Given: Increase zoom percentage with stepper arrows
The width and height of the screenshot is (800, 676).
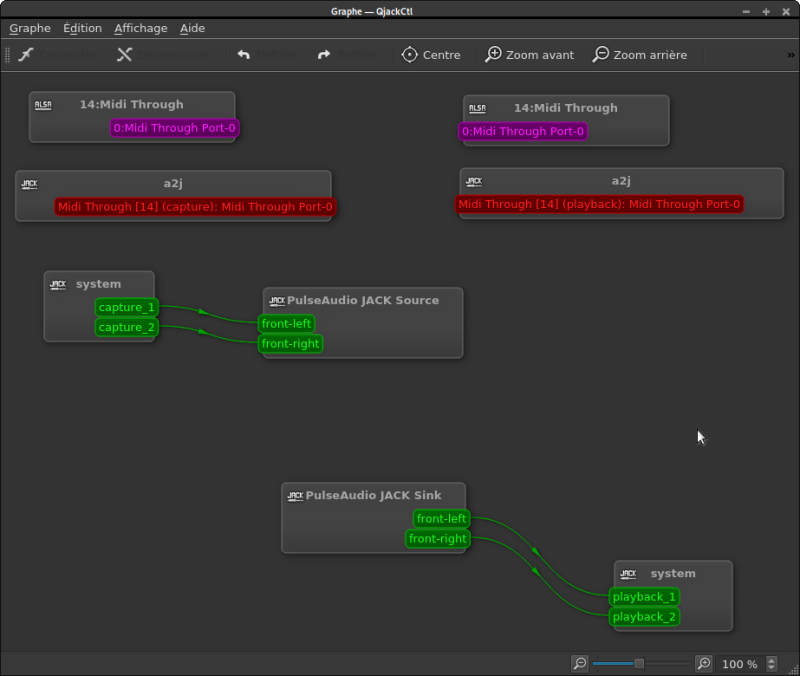Looking at the screenshot, I should pyautogui.click(x=771, y=660).
